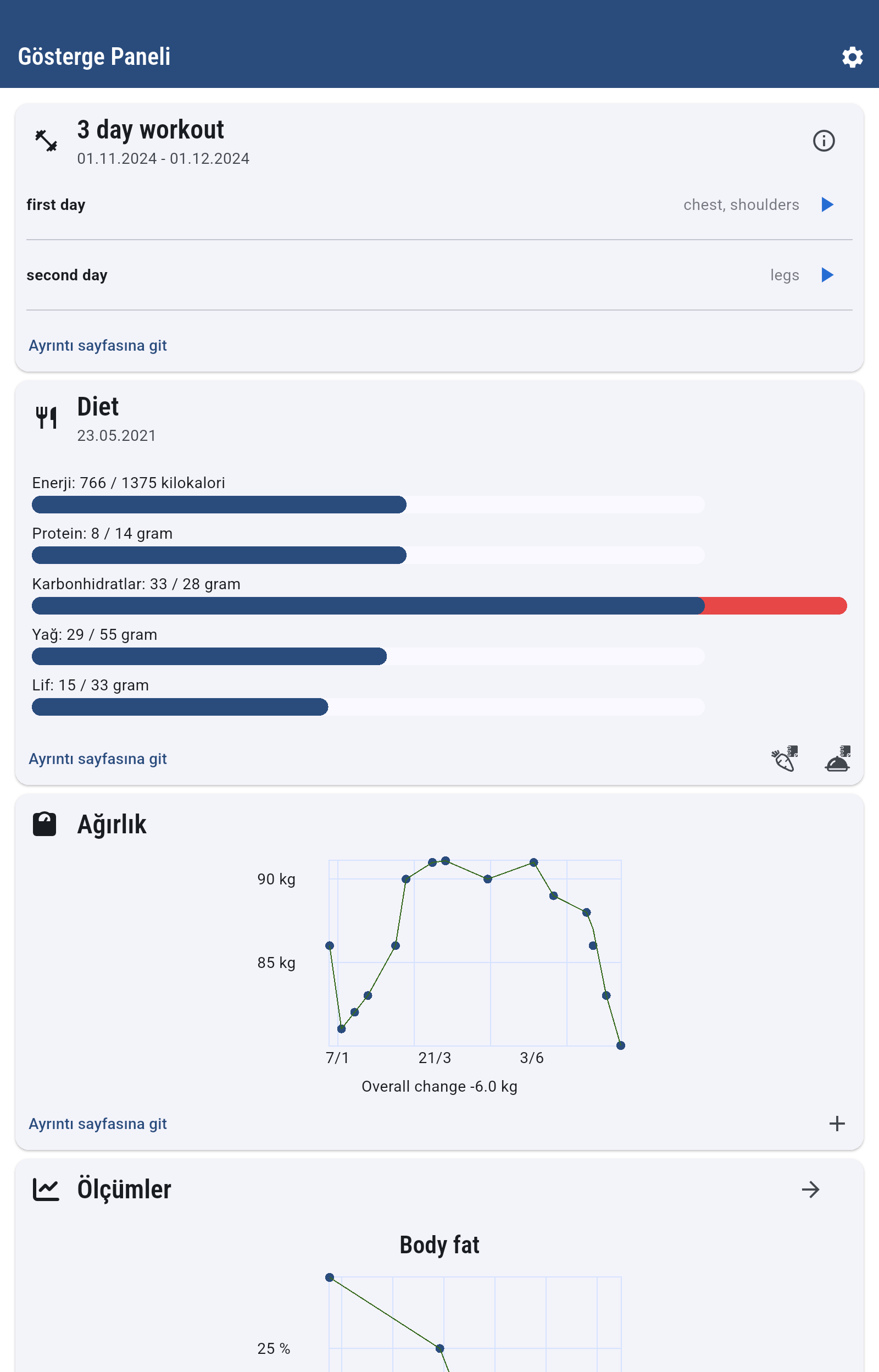Click the Enerji progress bar

click(368, 505)
